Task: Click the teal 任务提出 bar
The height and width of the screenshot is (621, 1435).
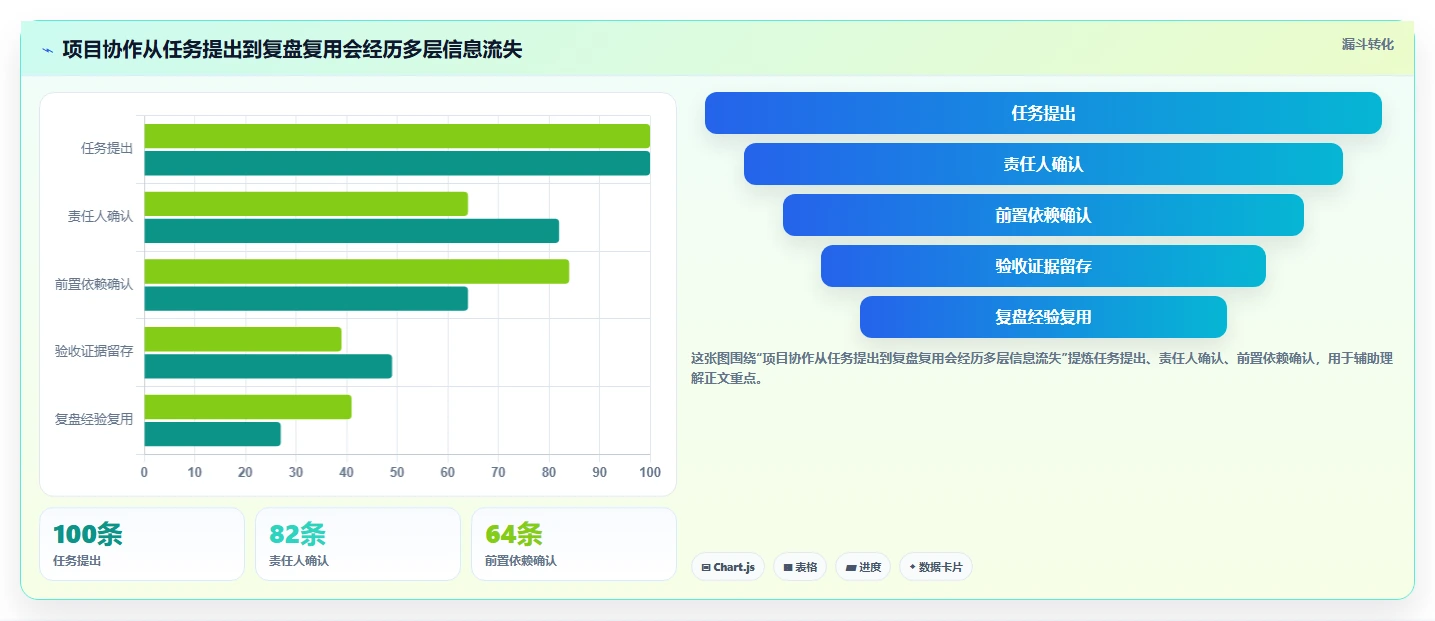Action: (x=397, y=163)
